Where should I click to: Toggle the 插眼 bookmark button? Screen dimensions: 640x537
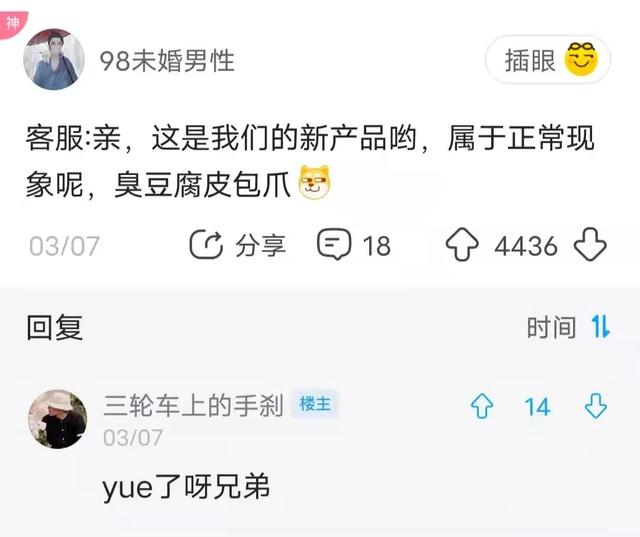pyautogui.click(x=548, y=60)
